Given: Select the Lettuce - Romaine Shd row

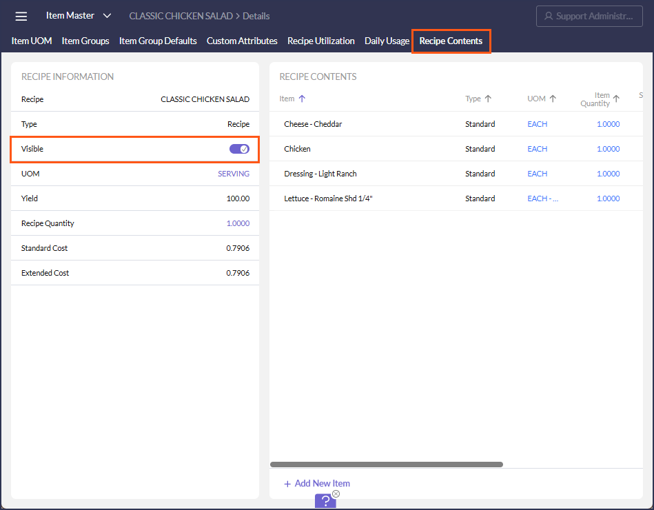Looking at the screenshot, I should point(456,198).
